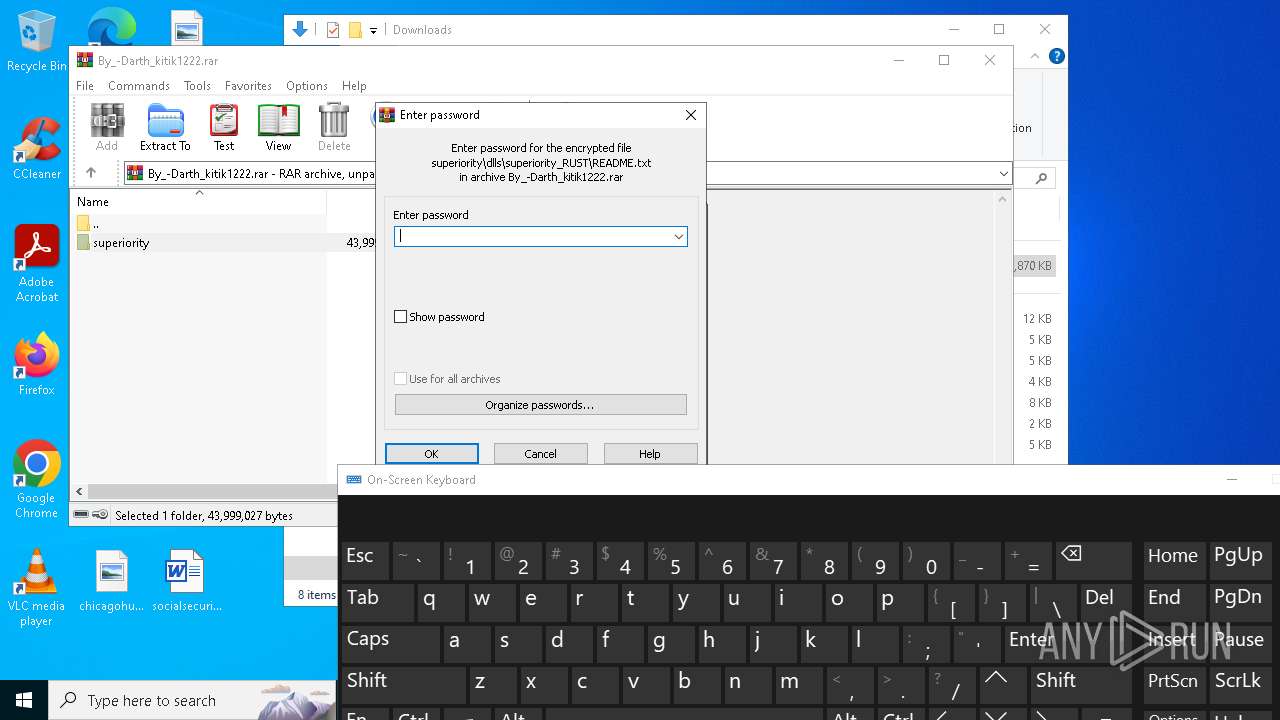Open VLC media player shortcut
Image resolution: width=1280 pixels, height=720 pixels.
point(36,588)
